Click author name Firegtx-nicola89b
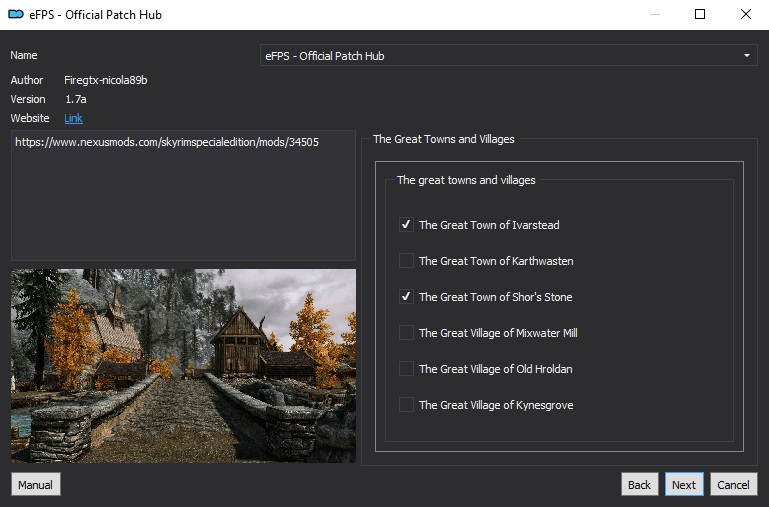The image size is (769, 507). coord(106,80)
